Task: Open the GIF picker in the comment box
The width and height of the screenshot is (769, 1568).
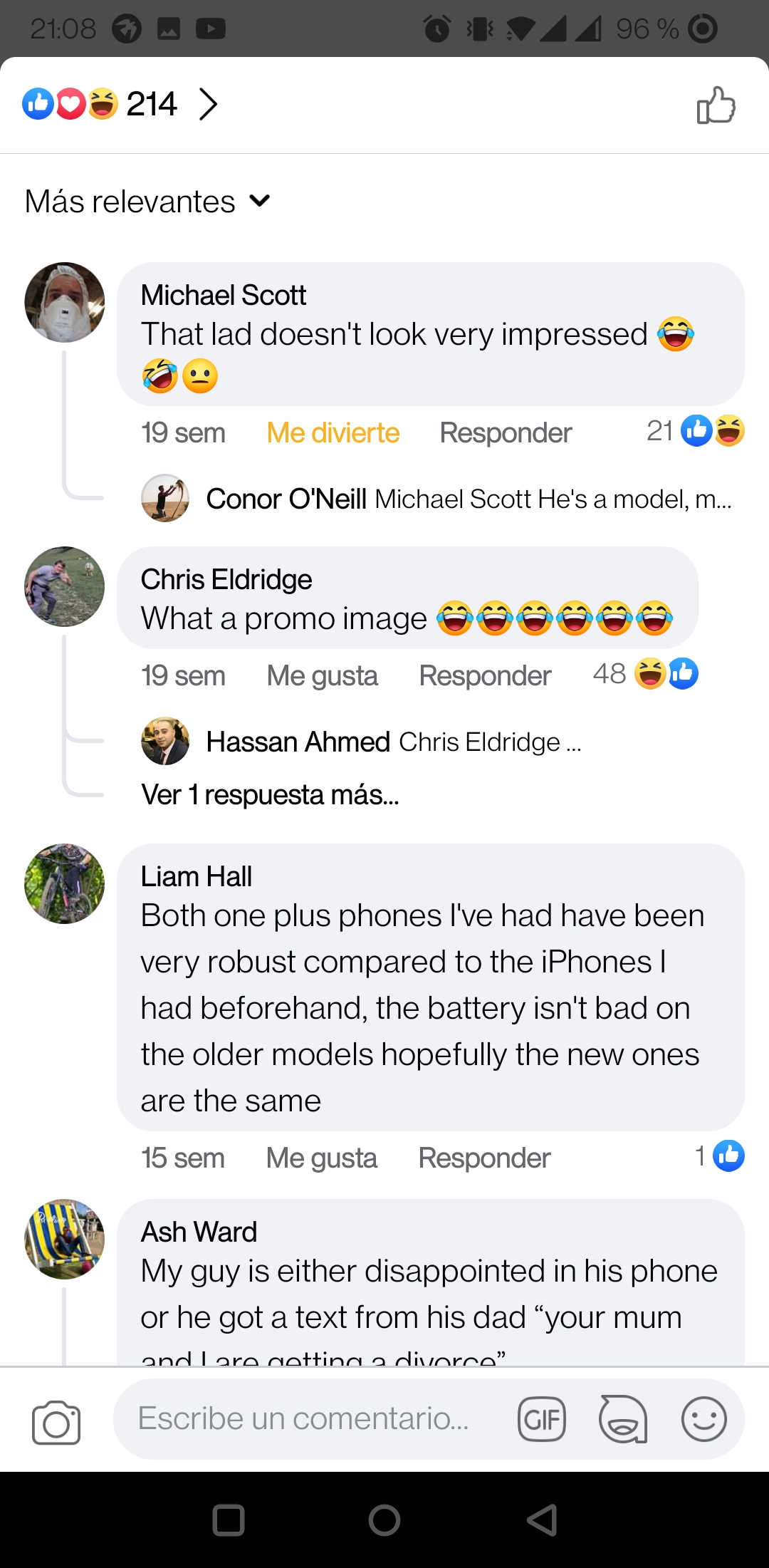Action: [542, 1419]
